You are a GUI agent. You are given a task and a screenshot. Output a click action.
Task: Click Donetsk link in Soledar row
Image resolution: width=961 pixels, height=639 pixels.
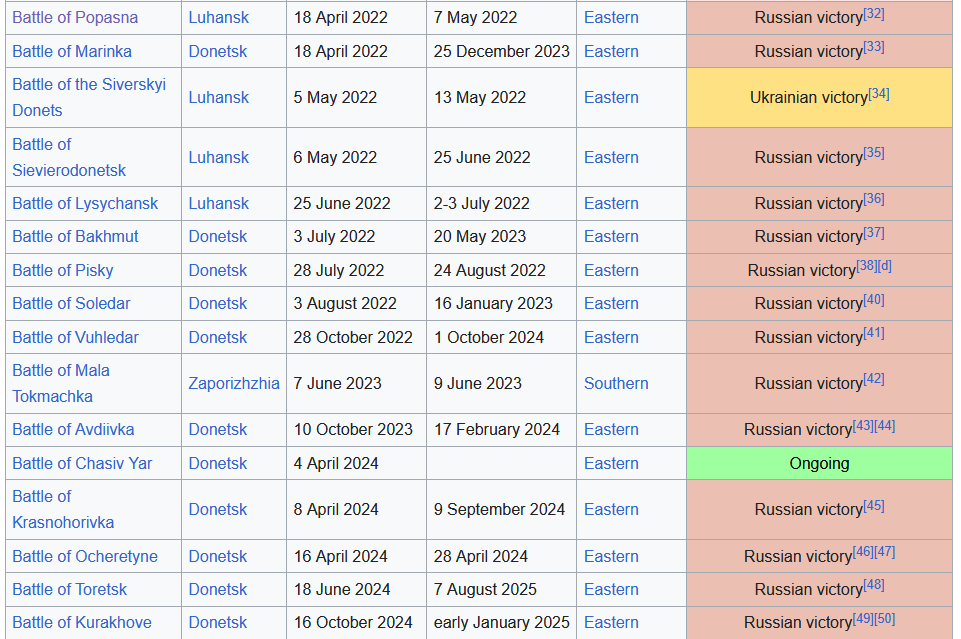(218, 303)
